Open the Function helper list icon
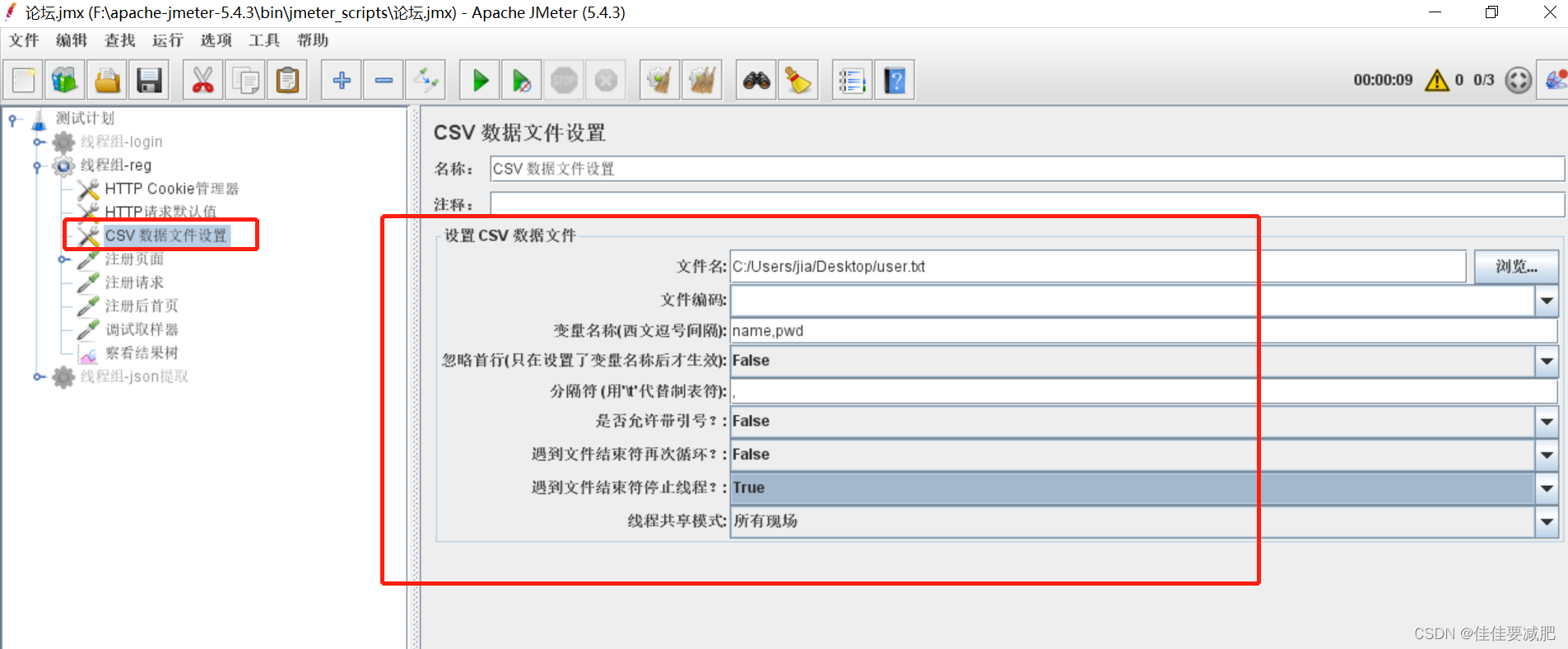This screenshot has width=1568, height=649. (852, 80)
